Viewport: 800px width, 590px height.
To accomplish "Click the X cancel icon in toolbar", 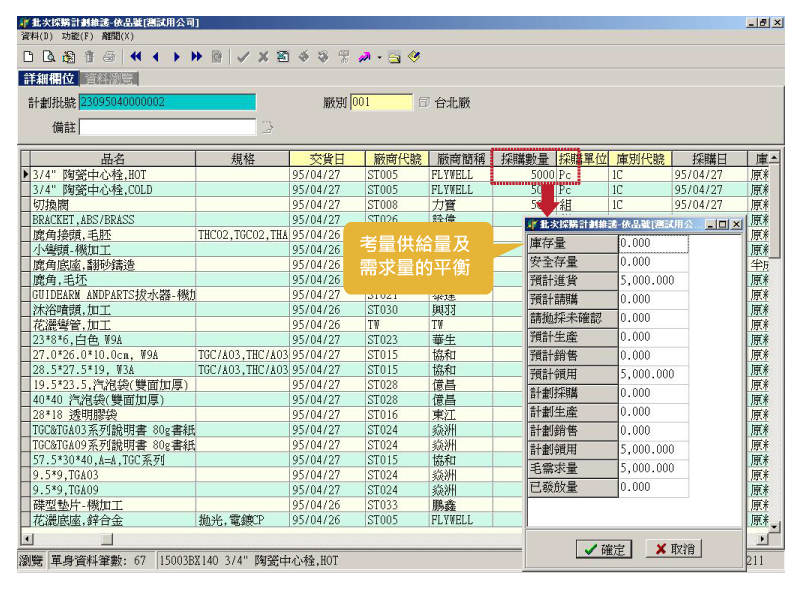I will click(263, 57).
